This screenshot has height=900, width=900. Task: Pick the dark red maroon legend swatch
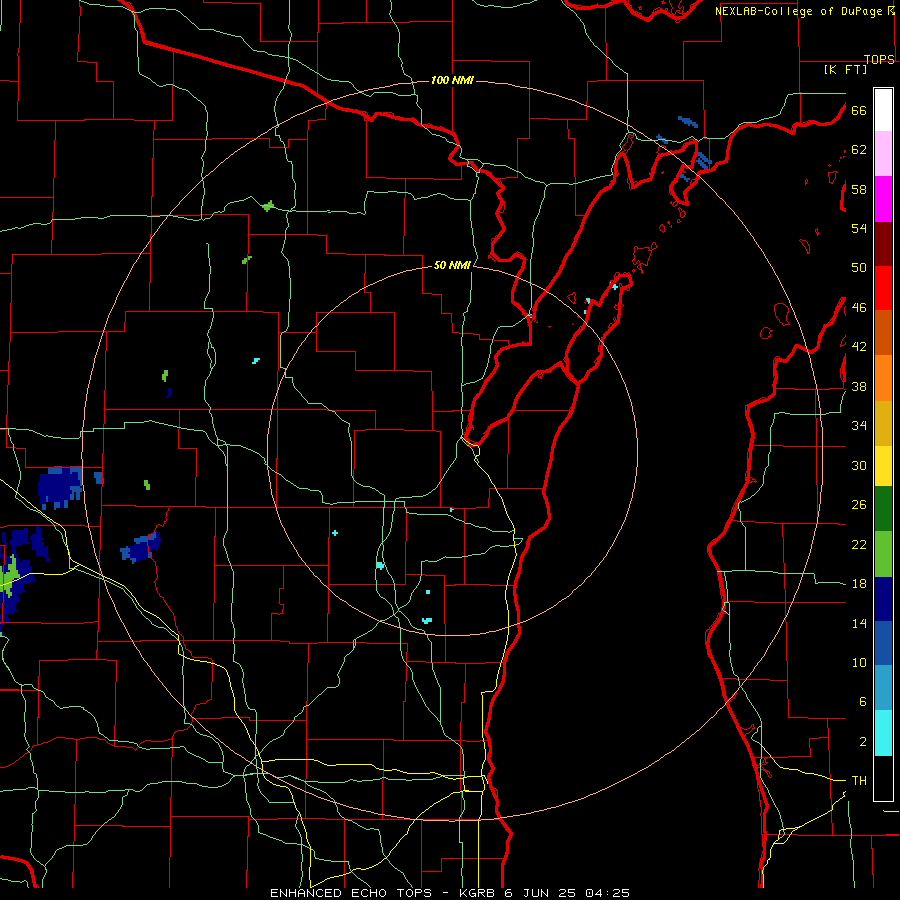883,244
